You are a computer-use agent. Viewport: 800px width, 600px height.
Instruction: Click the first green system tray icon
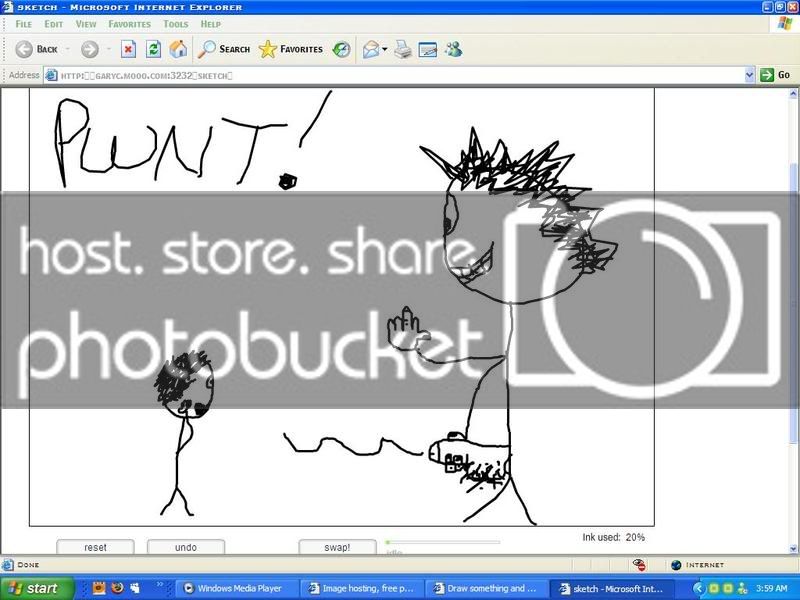tap(714, 589)
